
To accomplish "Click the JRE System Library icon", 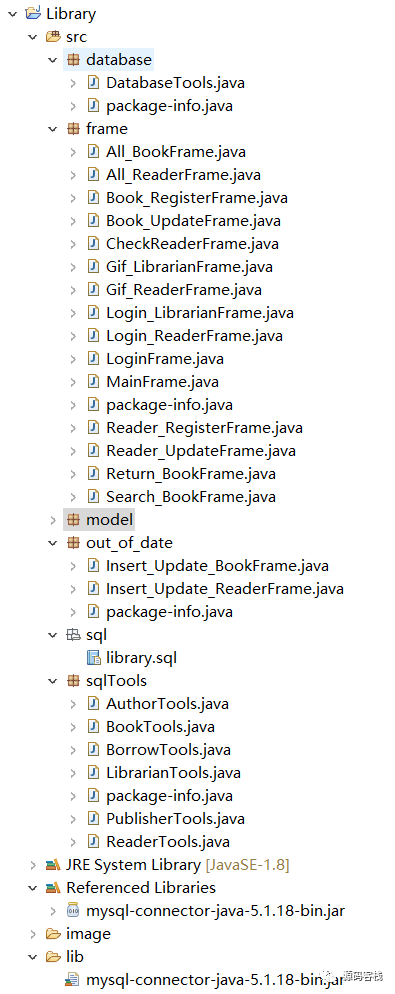I will pyautogui.click(x=53, y=865).
